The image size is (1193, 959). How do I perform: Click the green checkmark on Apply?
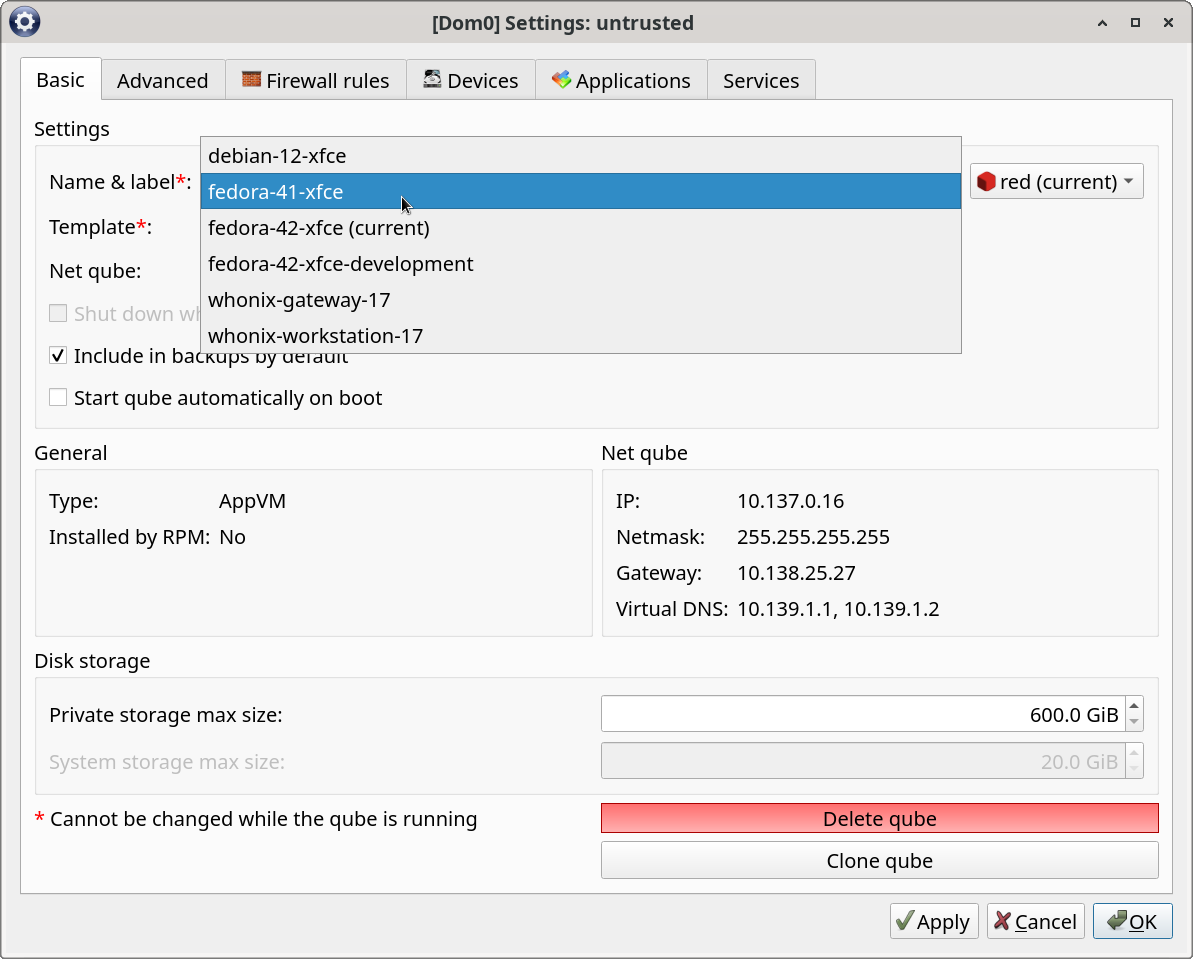(x=905, y=921)
